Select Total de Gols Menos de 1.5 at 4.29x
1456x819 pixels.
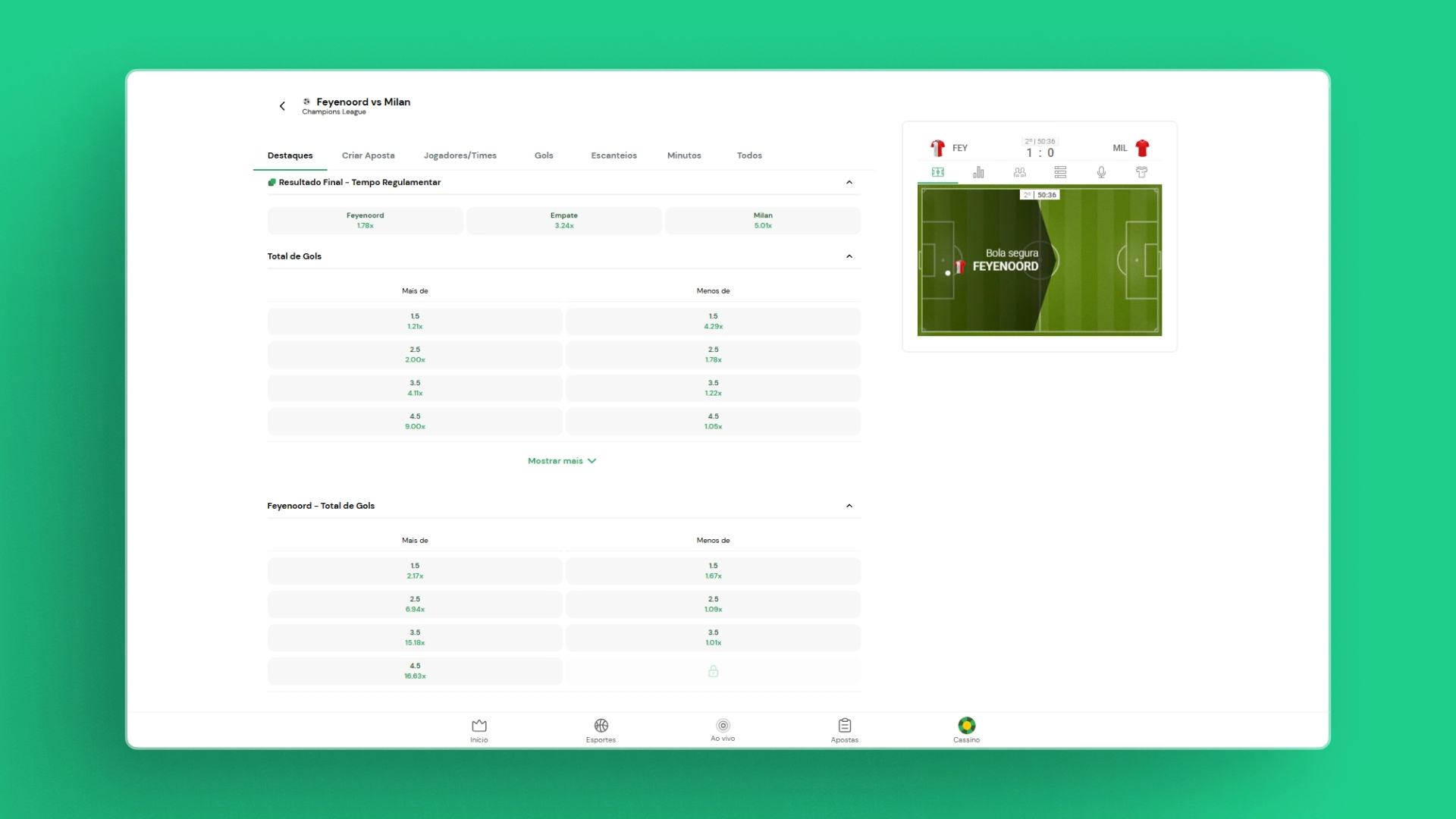point(713,322)
